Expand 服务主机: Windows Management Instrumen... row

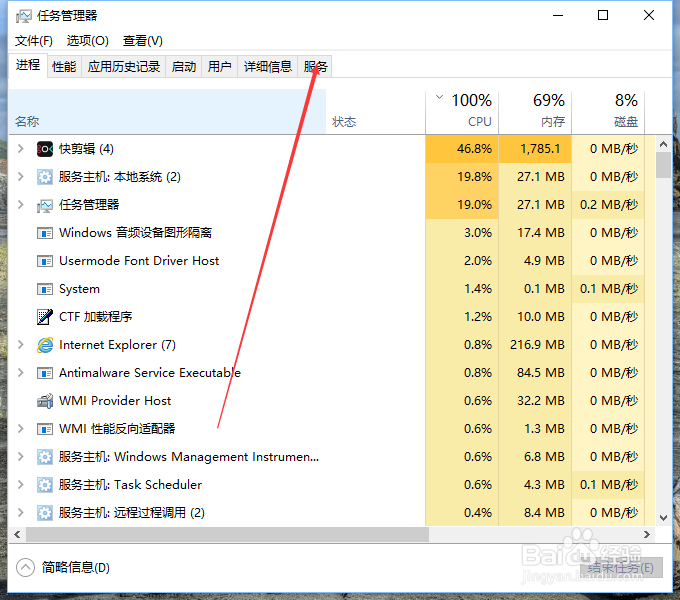click(20, 457)
